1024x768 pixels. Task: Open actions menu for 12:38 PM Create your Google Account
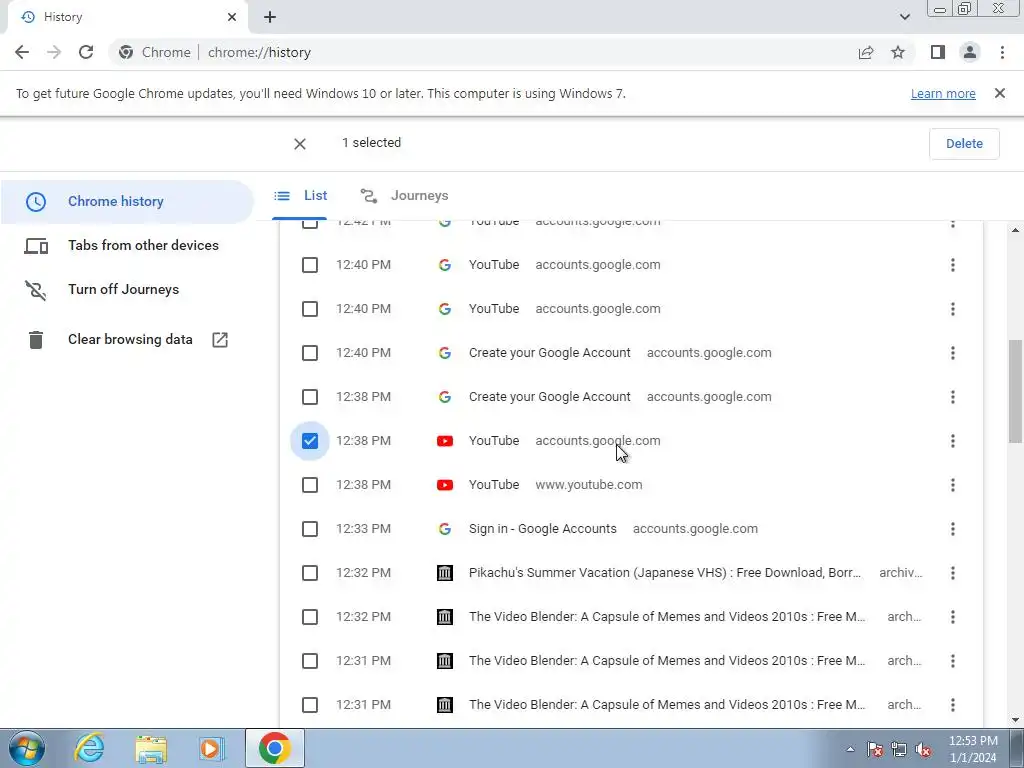coord(953,397)
